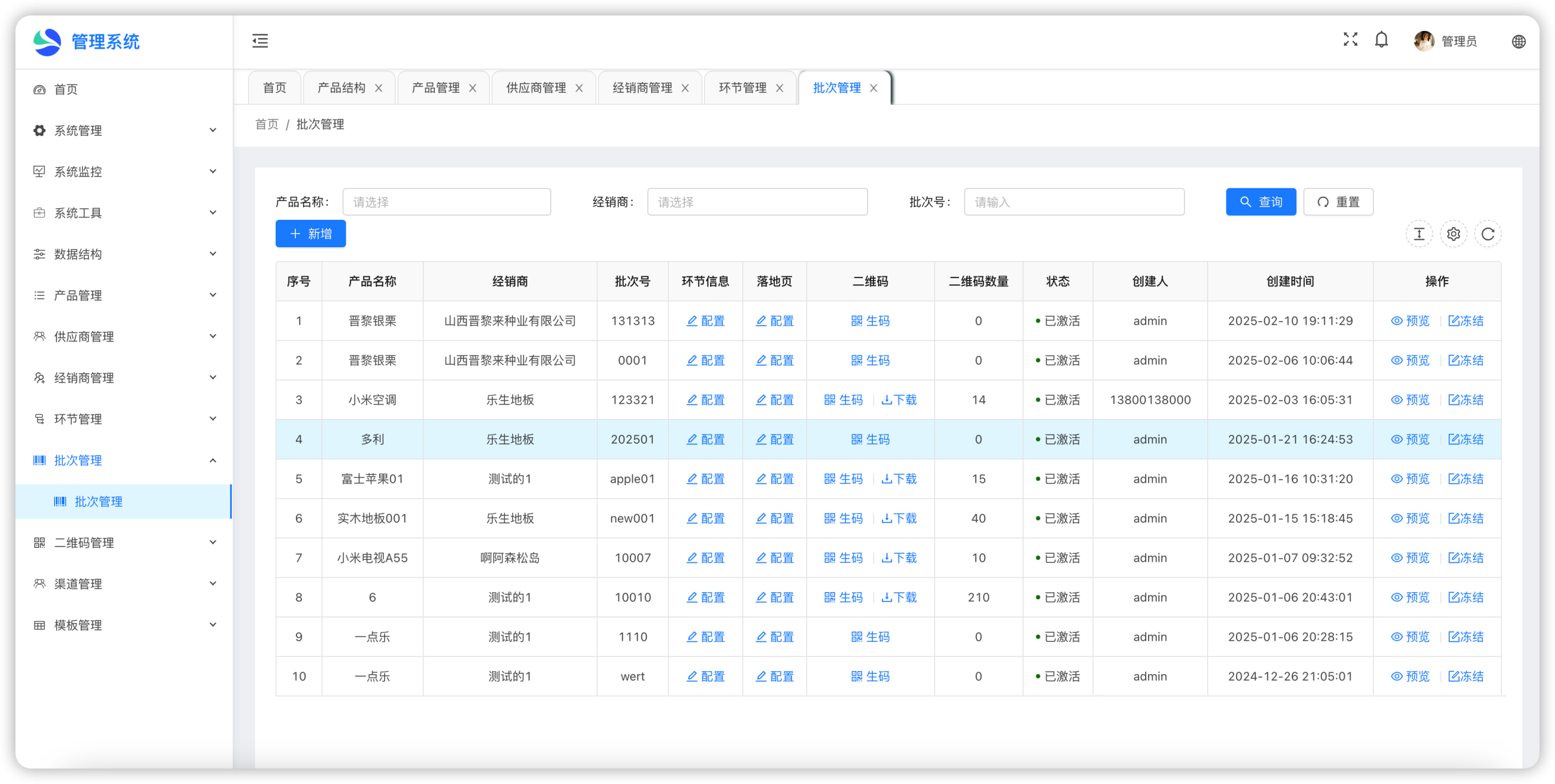Collapse the sidebar with the hamburger icon
1555x784 pixels.
point(260,41)
